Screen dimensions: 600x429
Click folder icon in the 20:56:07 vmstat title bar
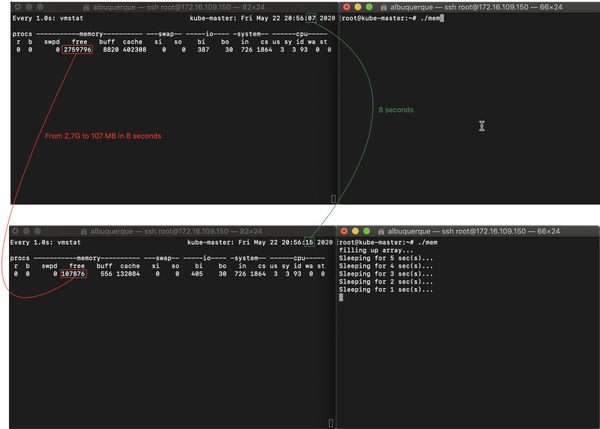point(85,6)
